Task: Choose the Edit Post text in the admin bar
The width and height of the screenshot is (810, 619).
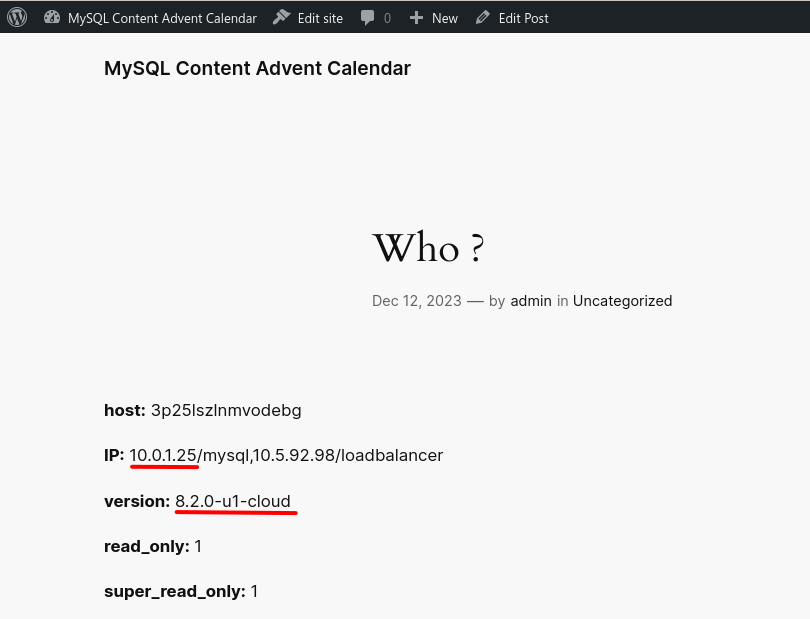Action: pyautogui.click(x=523, y=18)
